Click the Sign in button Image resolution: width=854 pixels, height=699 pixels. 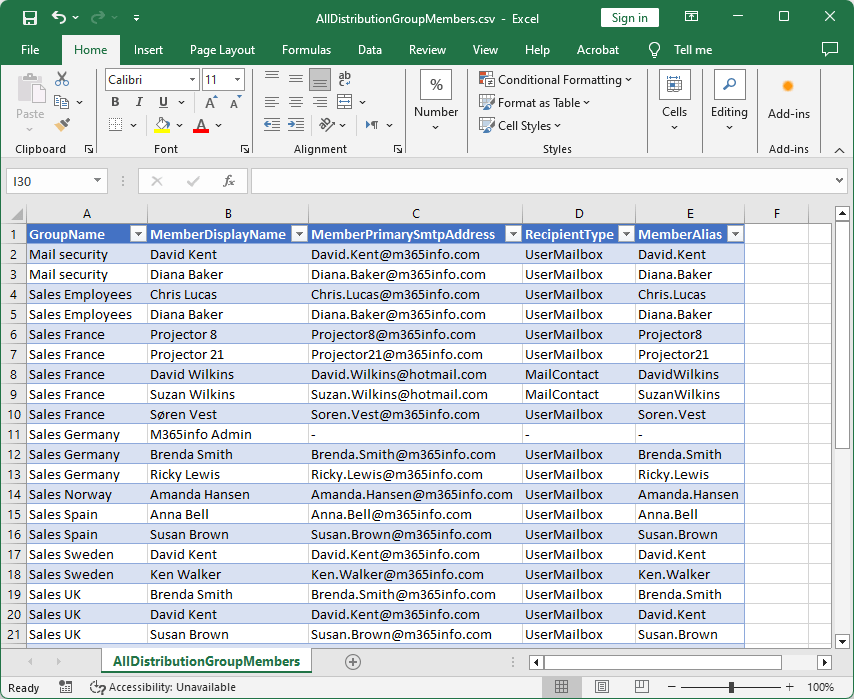(629, 18)
